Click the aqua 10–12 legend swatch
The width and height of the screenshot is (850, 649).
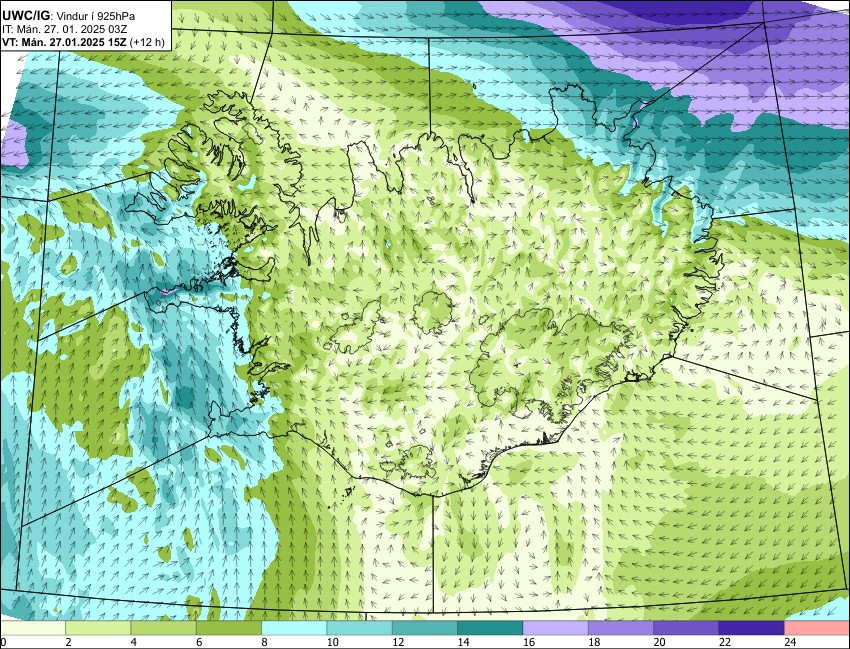point(359,628)
